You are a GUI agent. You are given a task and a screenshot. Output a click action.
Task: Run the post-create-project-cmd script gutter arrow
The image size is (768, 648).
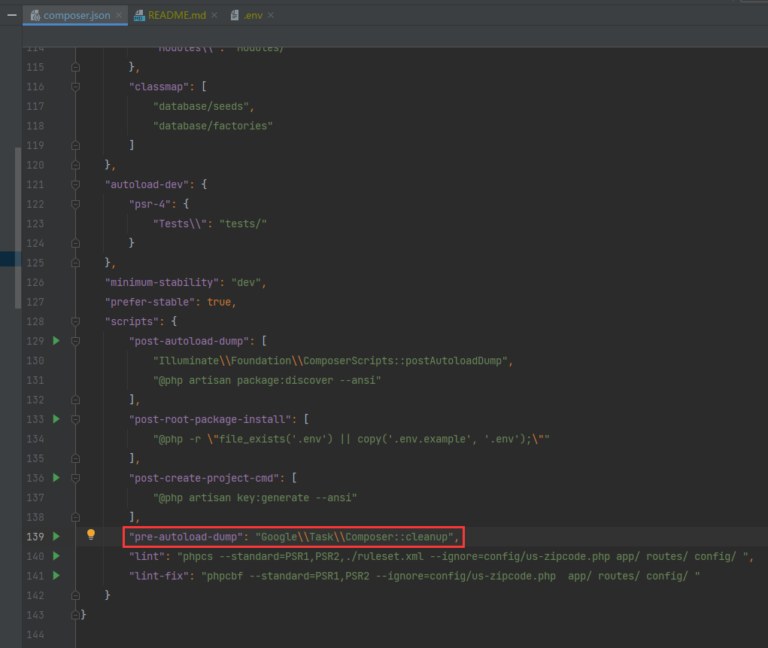[x=56, y=478]
